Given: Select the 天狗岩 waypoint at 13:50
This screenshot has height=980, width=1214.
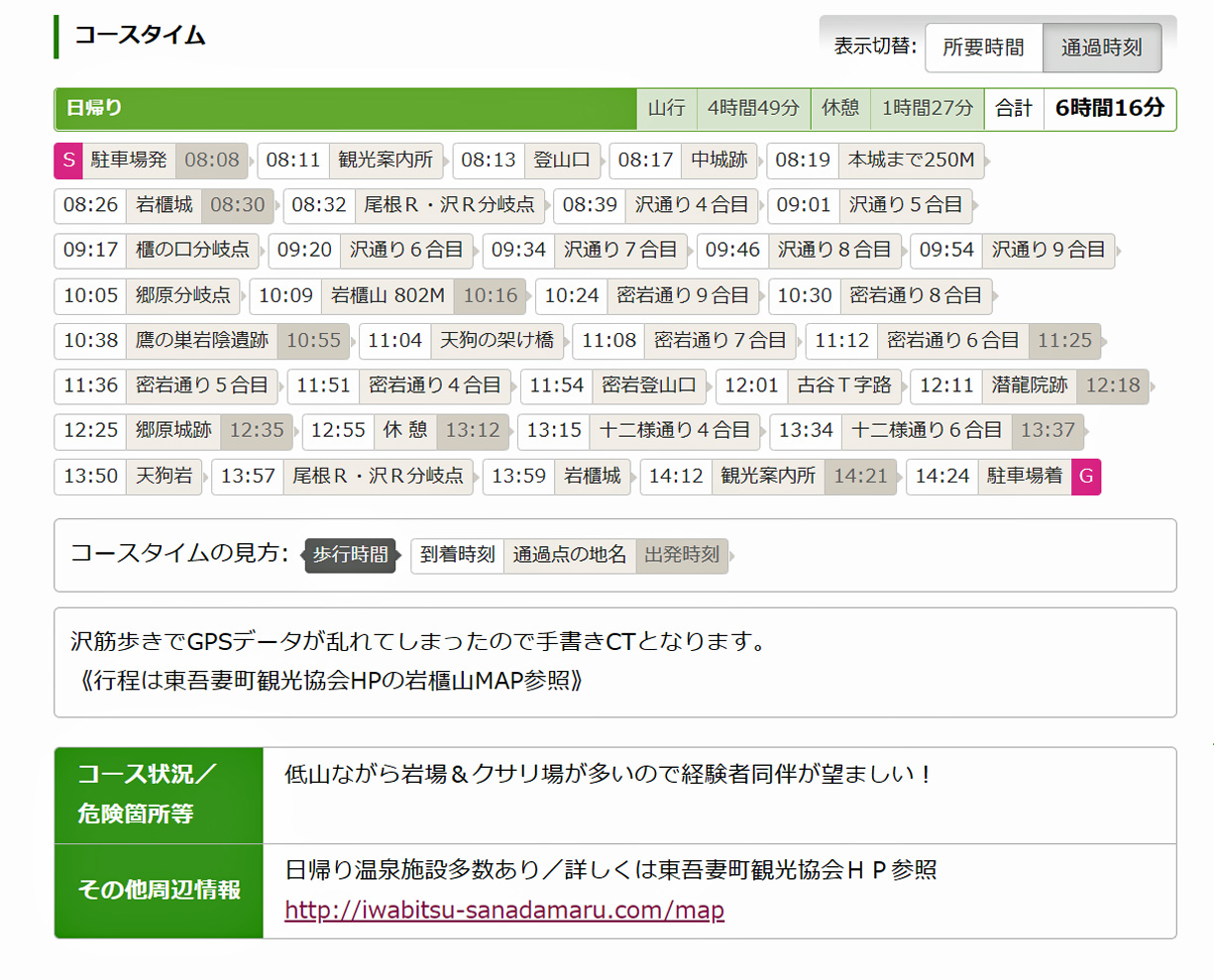Looking at the screenshot, I should coord(164,477).
